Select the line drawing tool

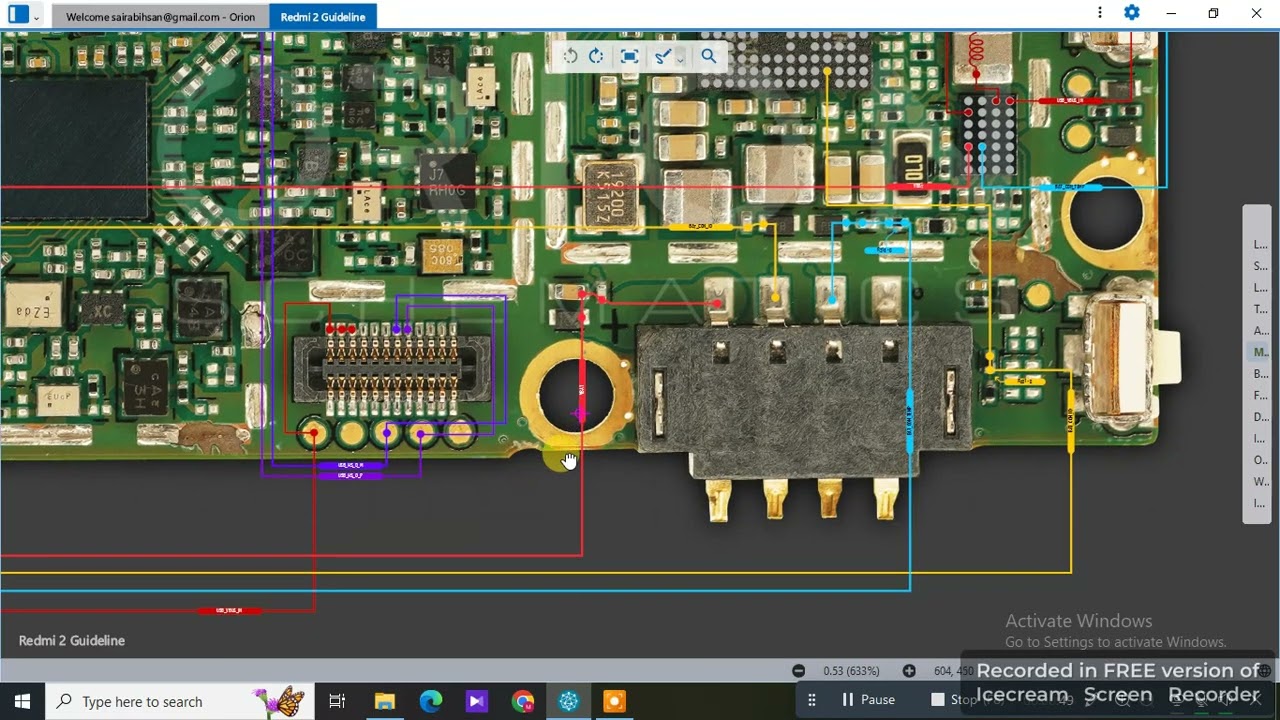(662, 57)
